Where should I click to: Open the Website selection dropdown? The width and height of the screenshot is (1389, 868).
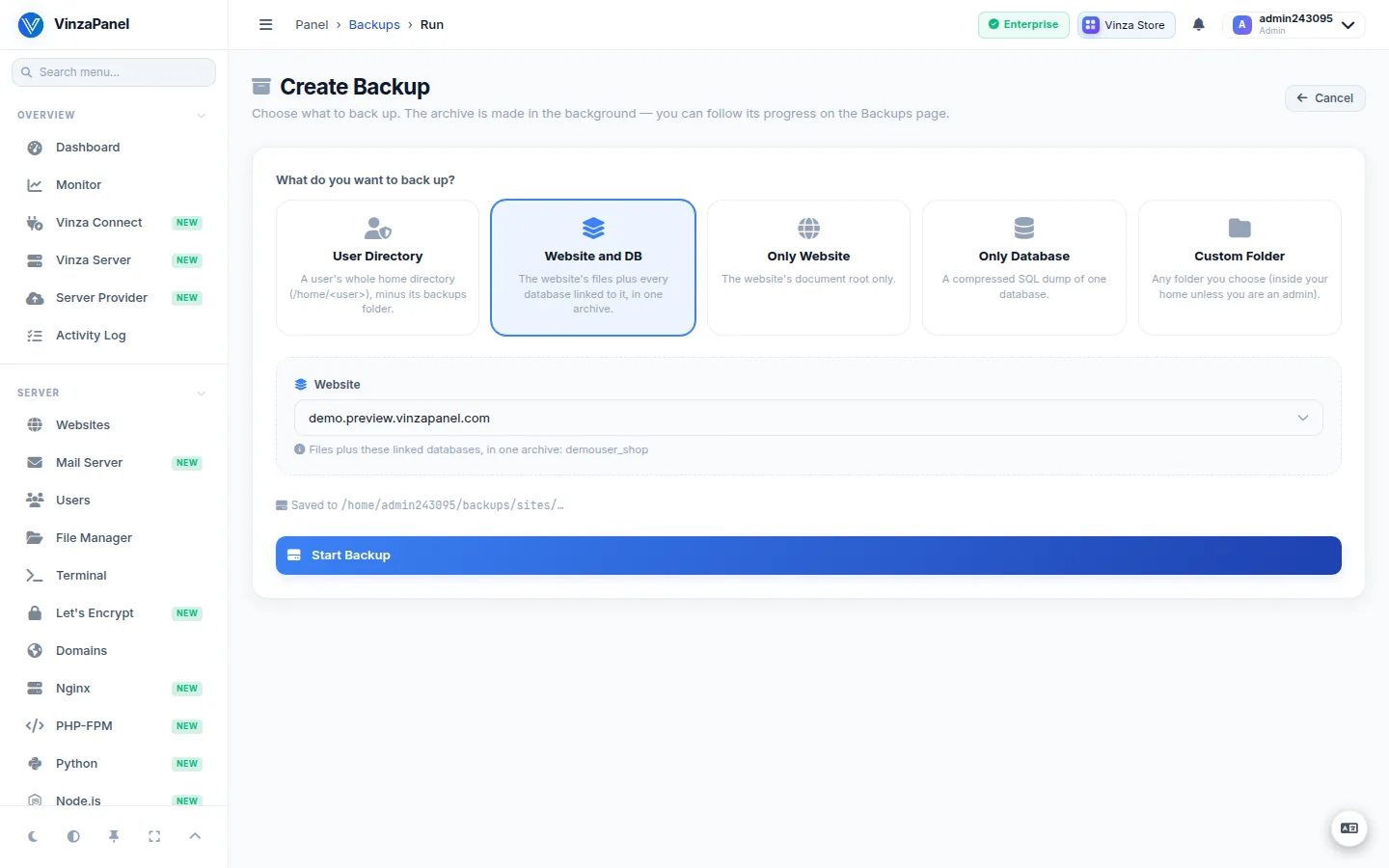(x=808, y=418)
